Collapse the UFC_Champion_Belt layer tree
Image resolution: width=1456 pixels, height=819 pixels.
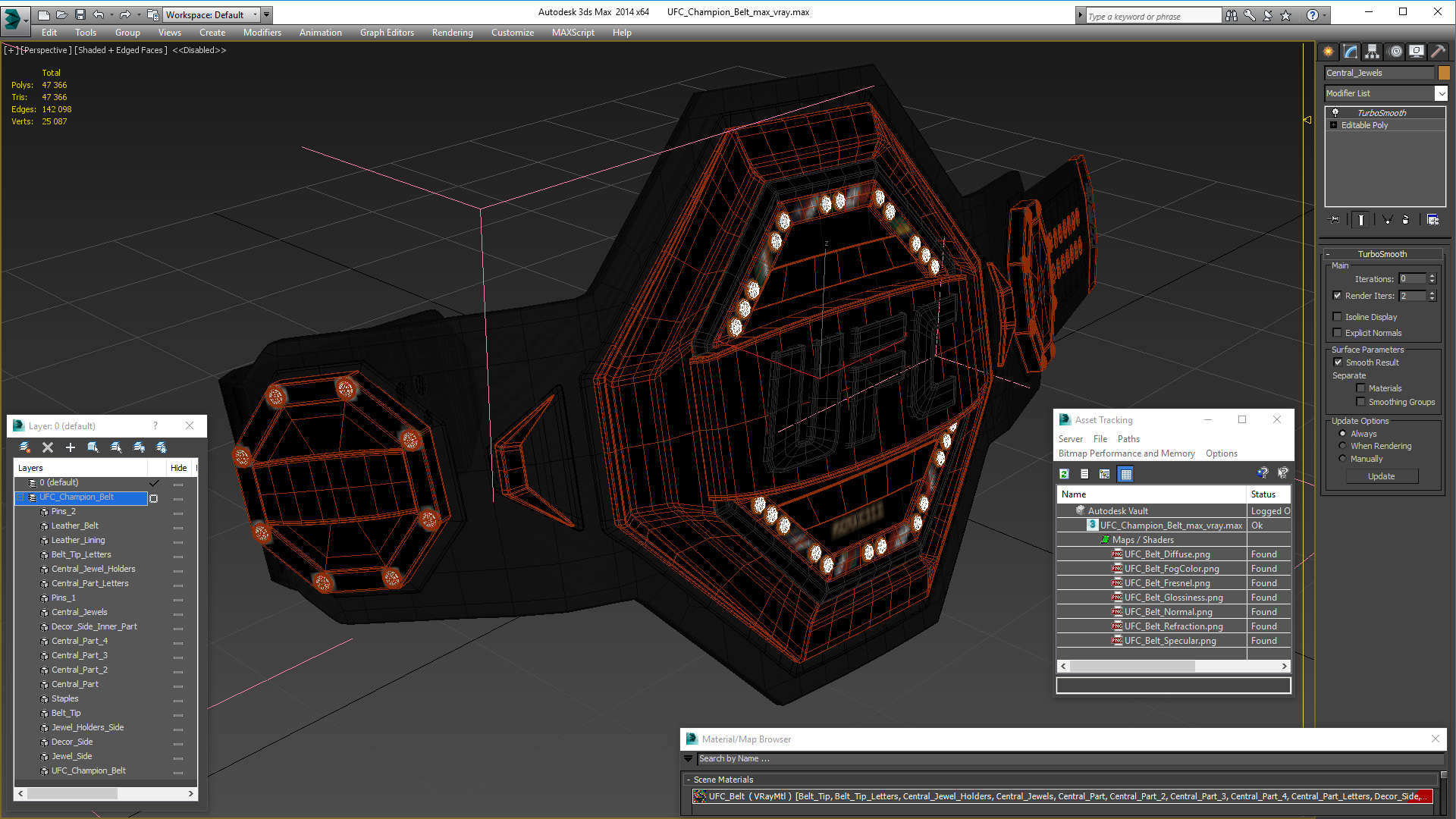tap(20, 497)
